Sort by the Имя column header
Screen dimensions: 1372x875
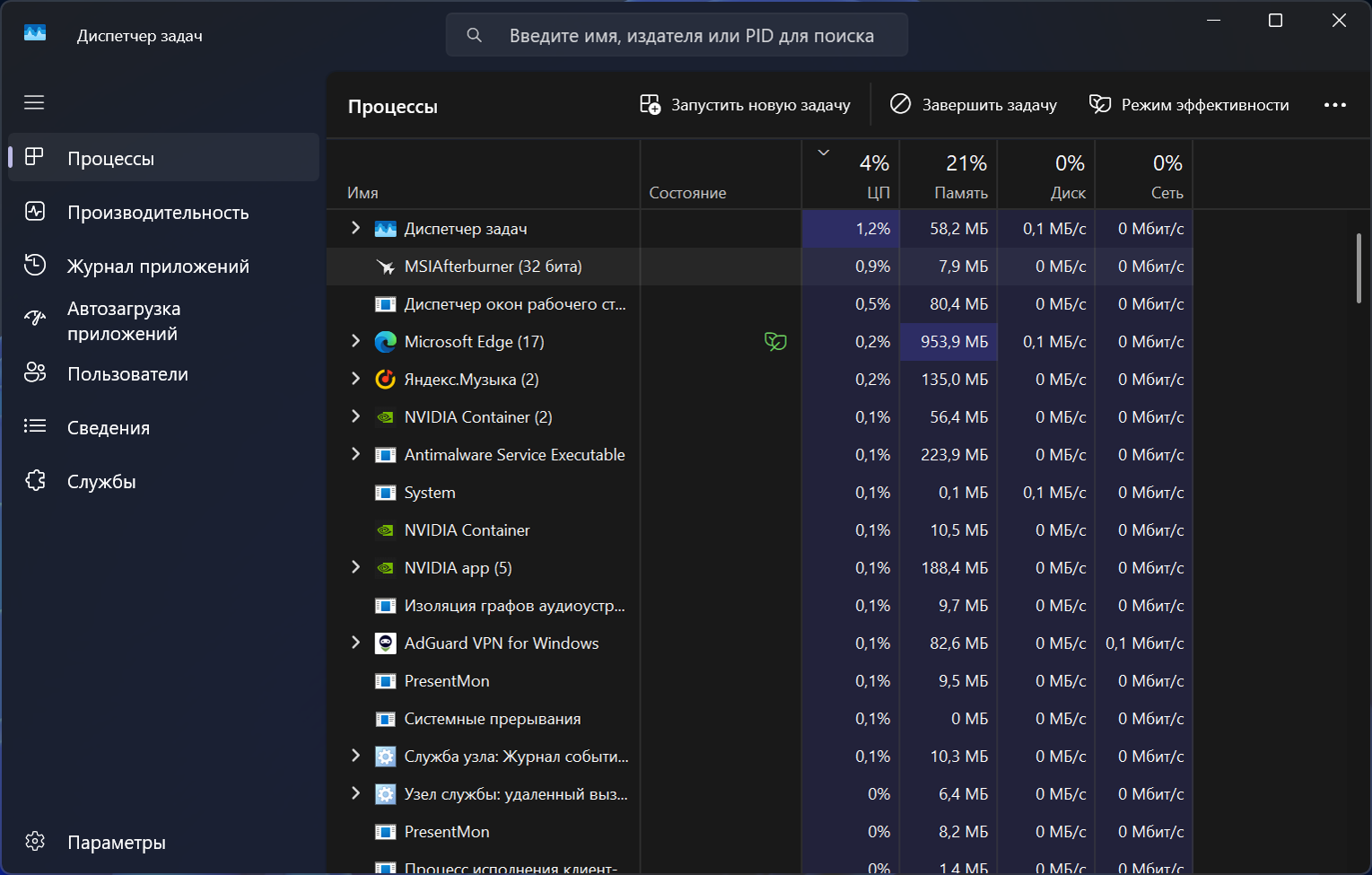click(x=483, y=174)
